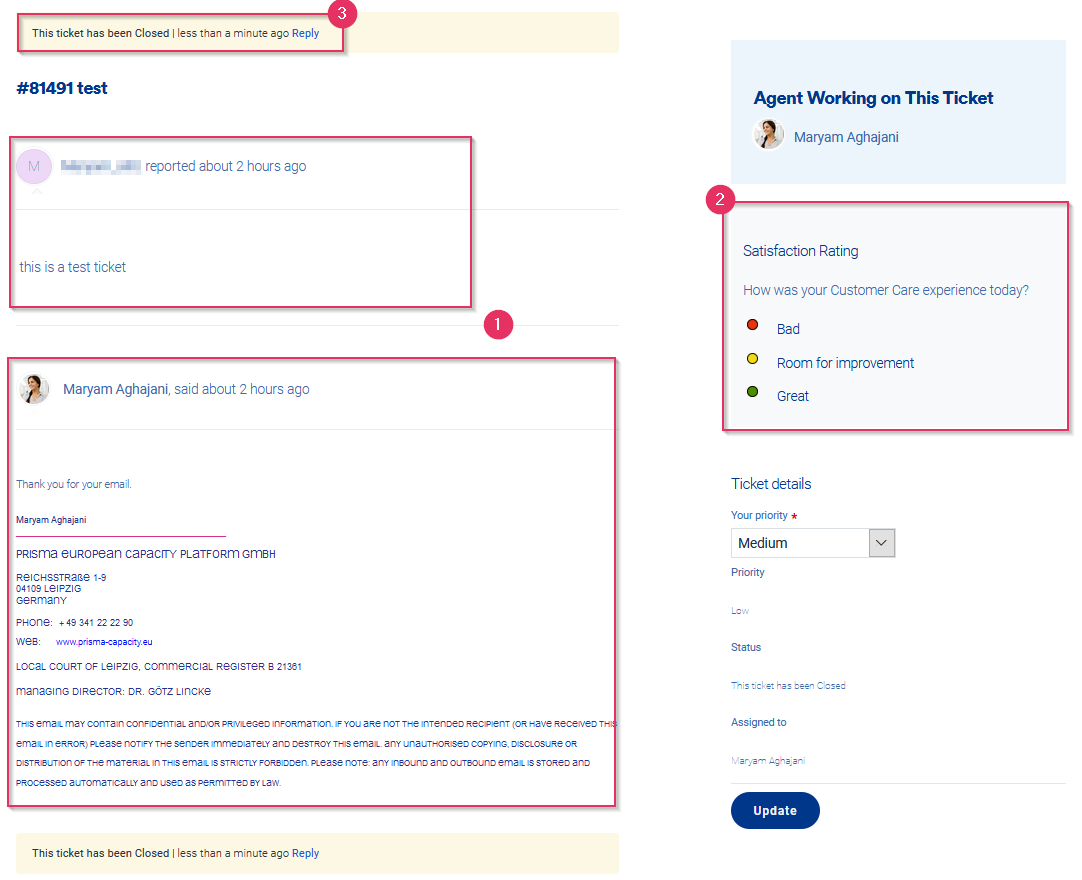Select the red Bad rating dot
The height and width of the screenshot is (880, 1082).
753,325
